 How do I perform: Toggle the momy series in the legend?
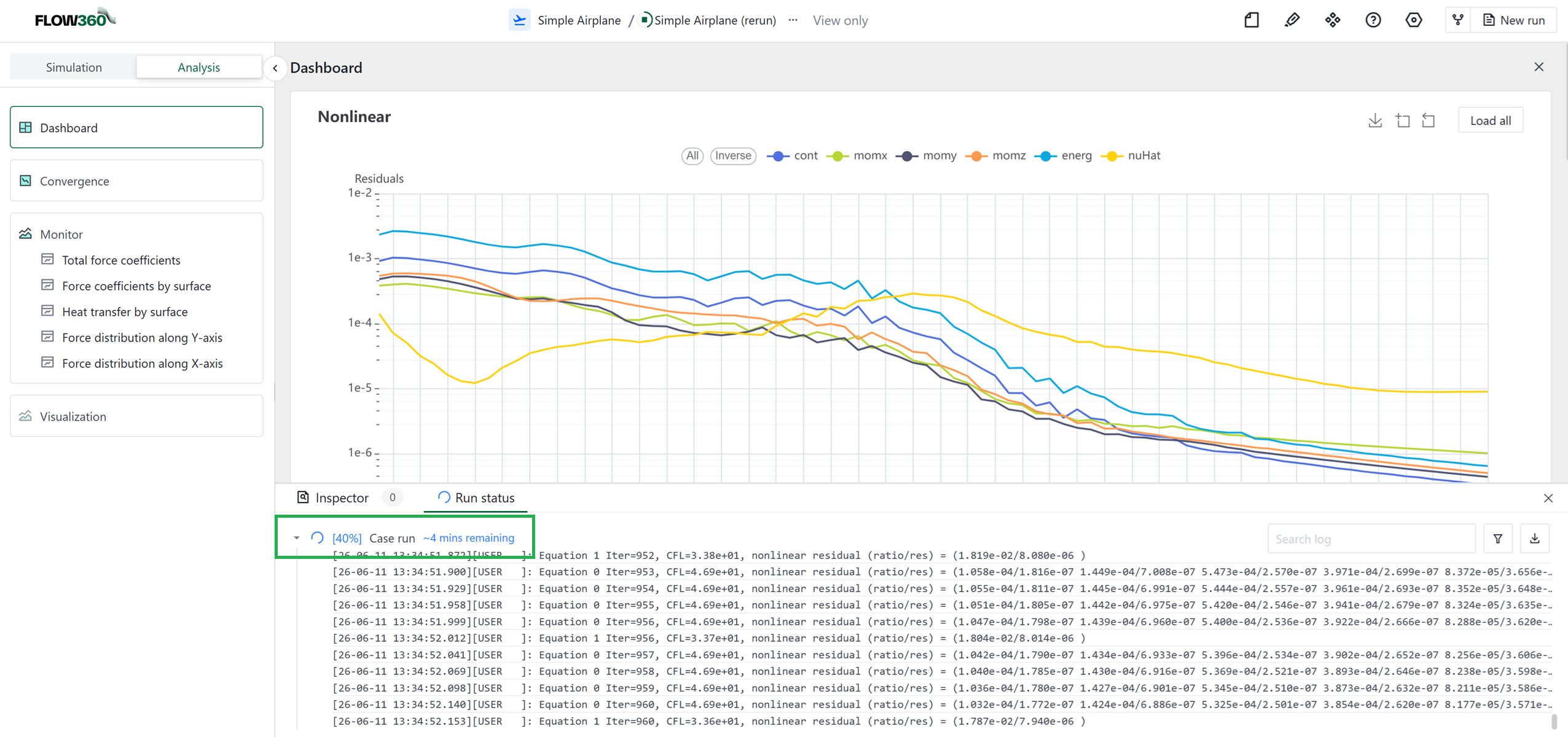point(927,155)
